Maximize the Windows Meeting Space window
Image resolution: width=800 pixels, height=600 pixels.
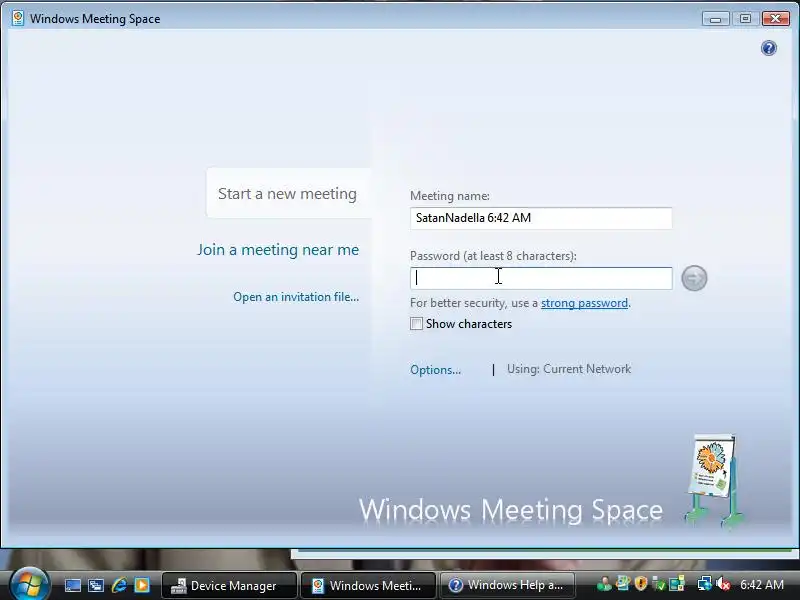point(745,19)
